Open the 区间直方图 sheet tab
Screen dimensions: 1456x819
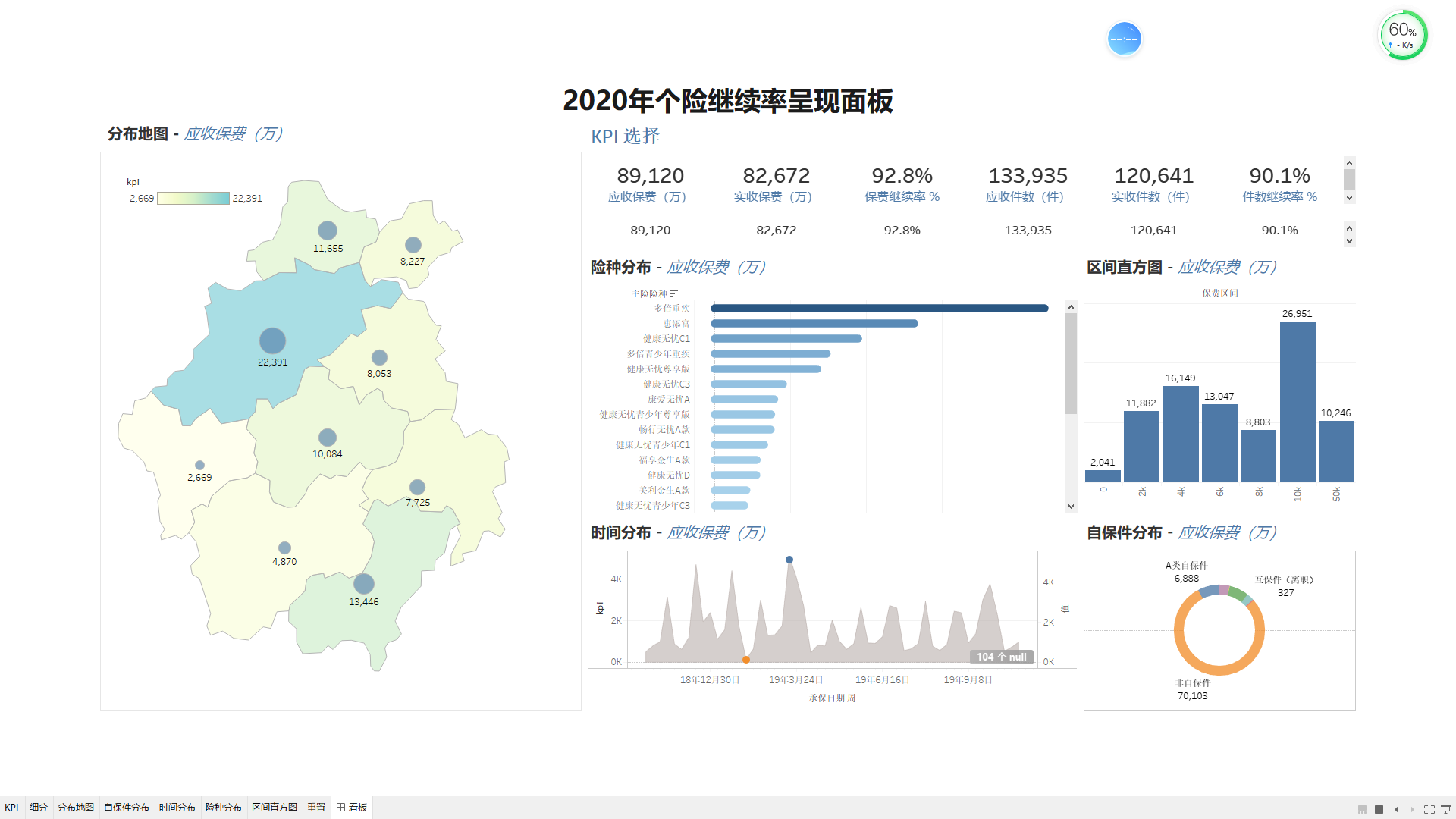(x=275, y=808)
